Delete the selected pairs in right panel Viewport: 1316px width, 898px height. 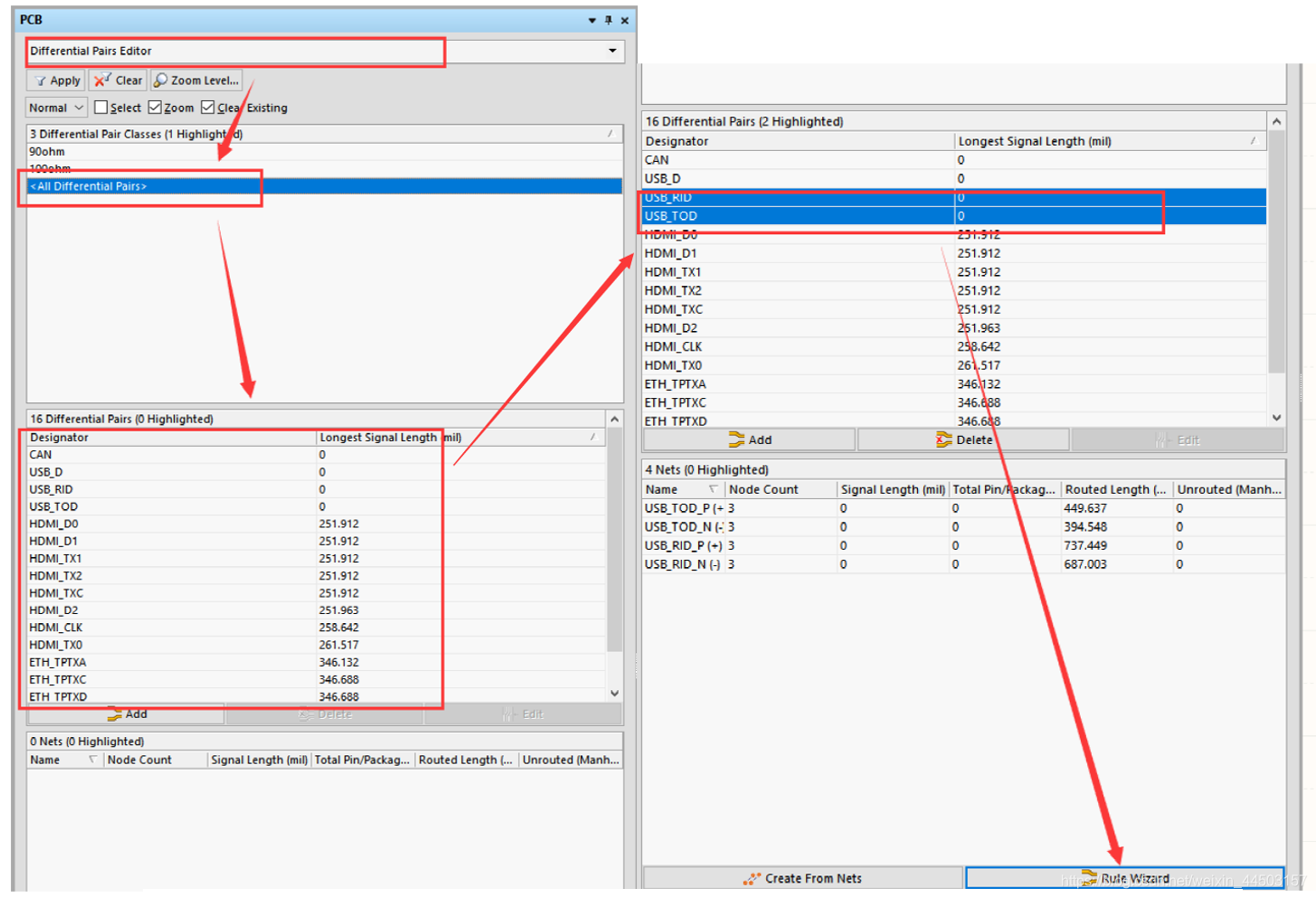pyautogui.click(x=964, y=440)
